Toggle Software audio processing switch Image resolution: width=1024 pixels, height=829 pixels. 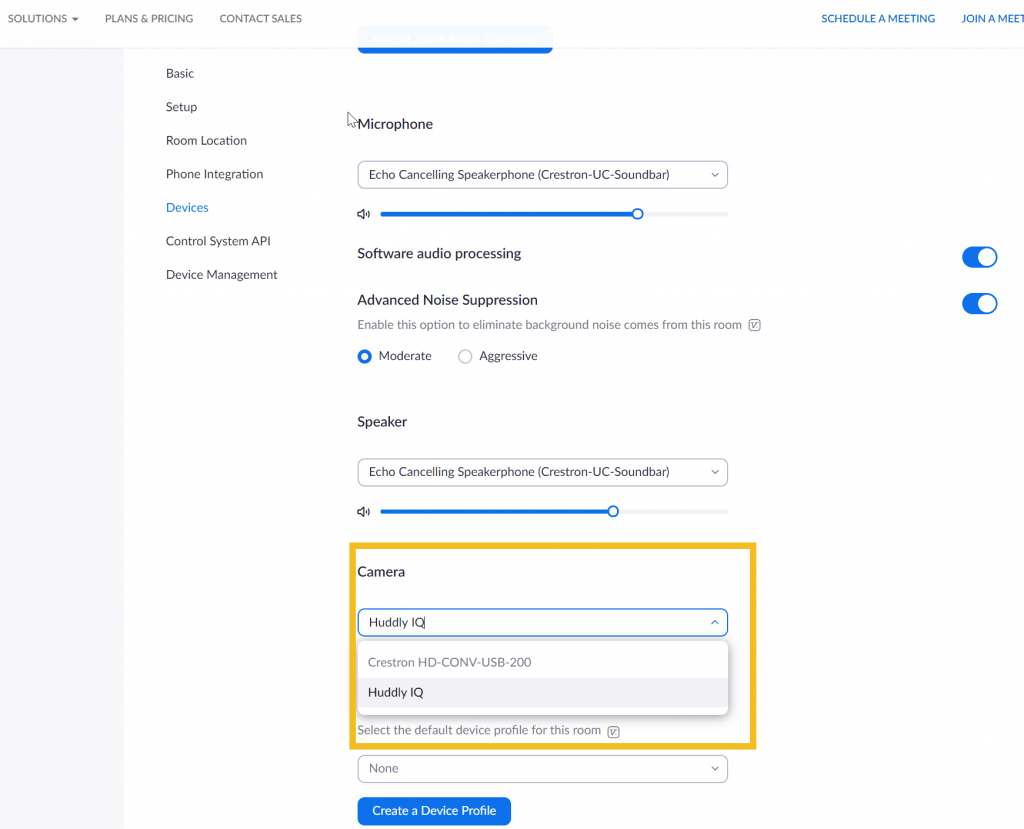pyautogui.click(x=979, y=257)
